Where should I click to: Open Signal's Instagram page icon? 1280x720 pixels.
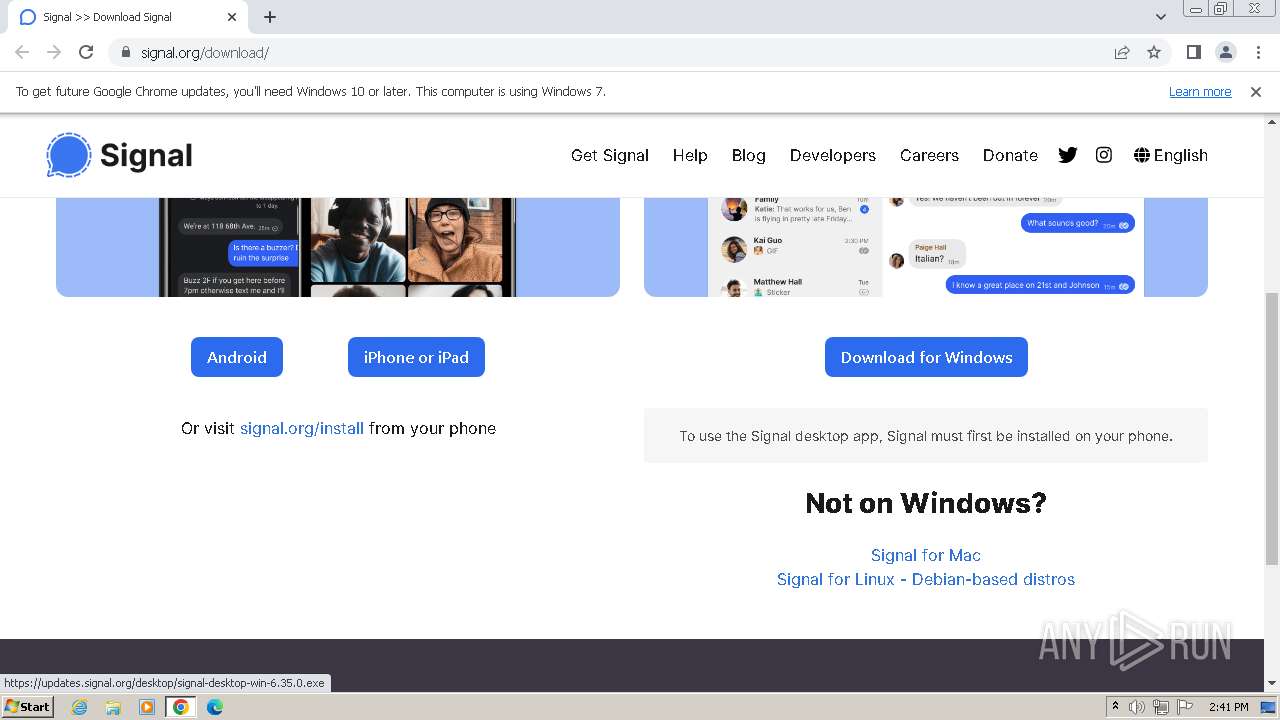[x=1104, y=155]
